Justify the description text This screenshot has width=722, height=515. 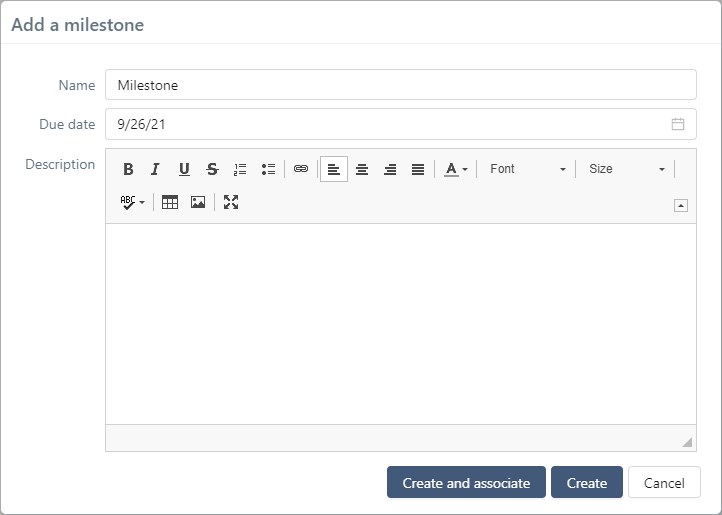click(418, 169)
